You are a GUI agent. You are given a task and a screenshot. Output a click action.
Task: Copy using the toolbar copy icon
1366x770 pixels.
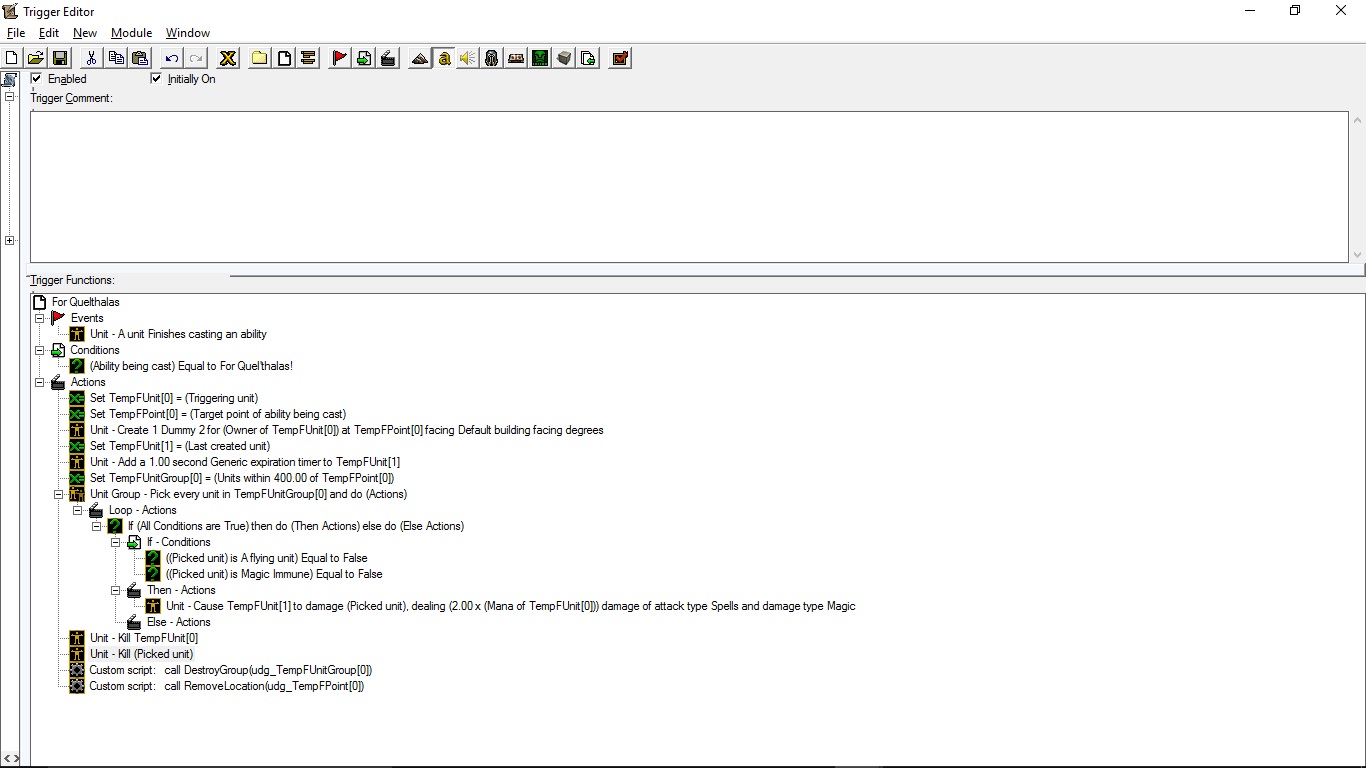click(x=116, y=58)
